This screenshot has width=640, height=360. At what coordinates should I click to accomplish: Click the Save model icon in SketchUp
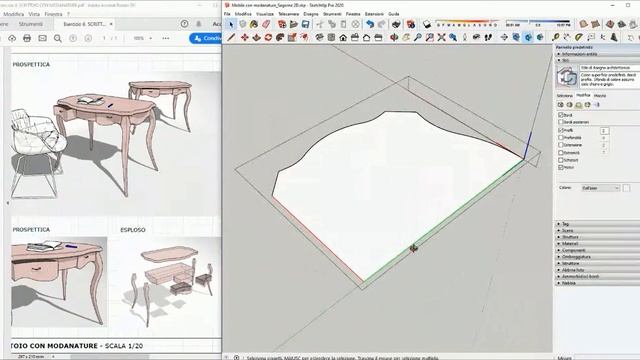pos(306,24)
